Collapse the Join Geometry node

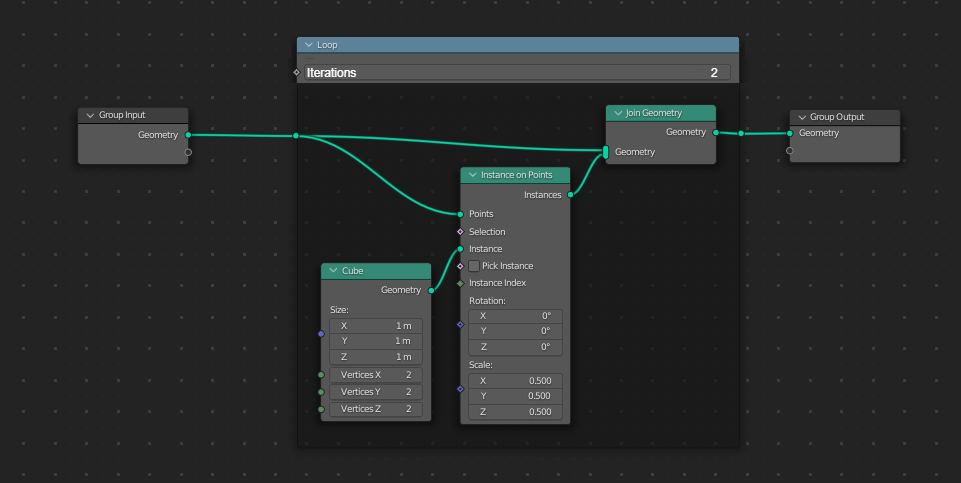(618, 113)
